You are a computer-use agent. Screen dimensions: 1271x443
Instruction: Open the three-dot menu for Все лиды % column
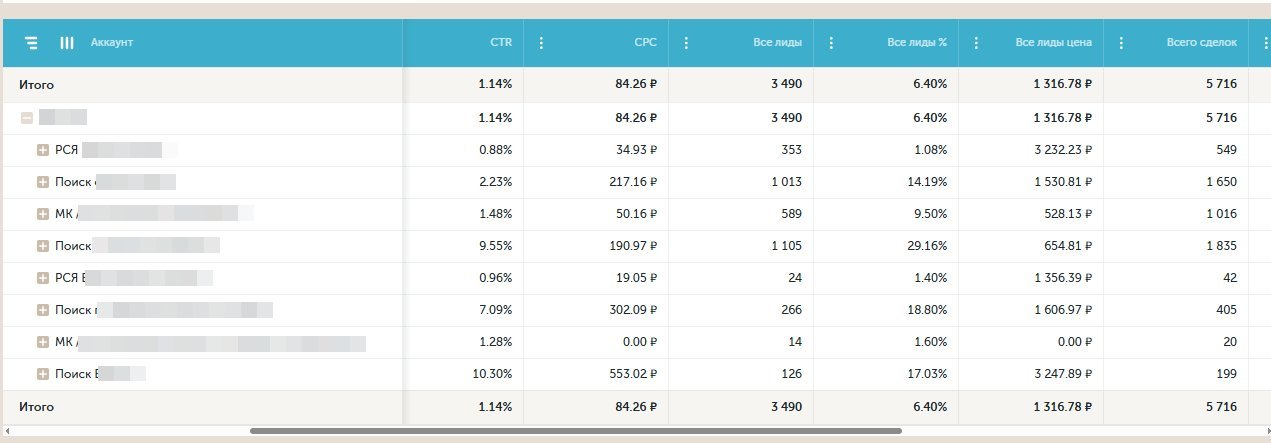pos(831,43)
